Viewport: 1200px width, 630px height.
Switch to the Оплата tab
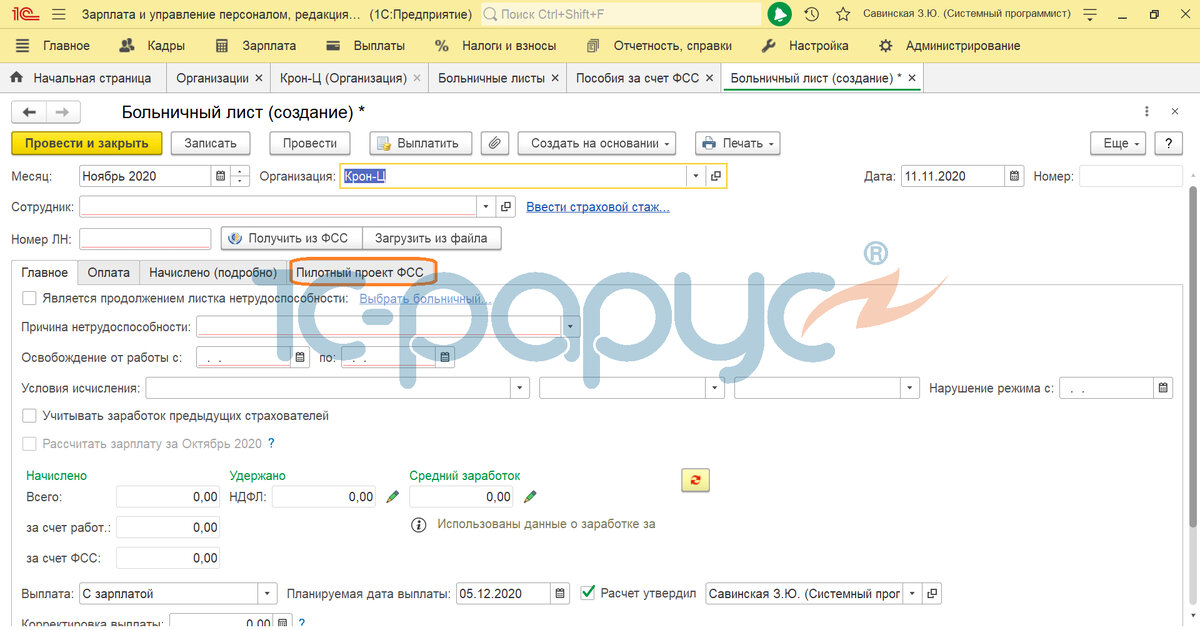tap(108, 272)
